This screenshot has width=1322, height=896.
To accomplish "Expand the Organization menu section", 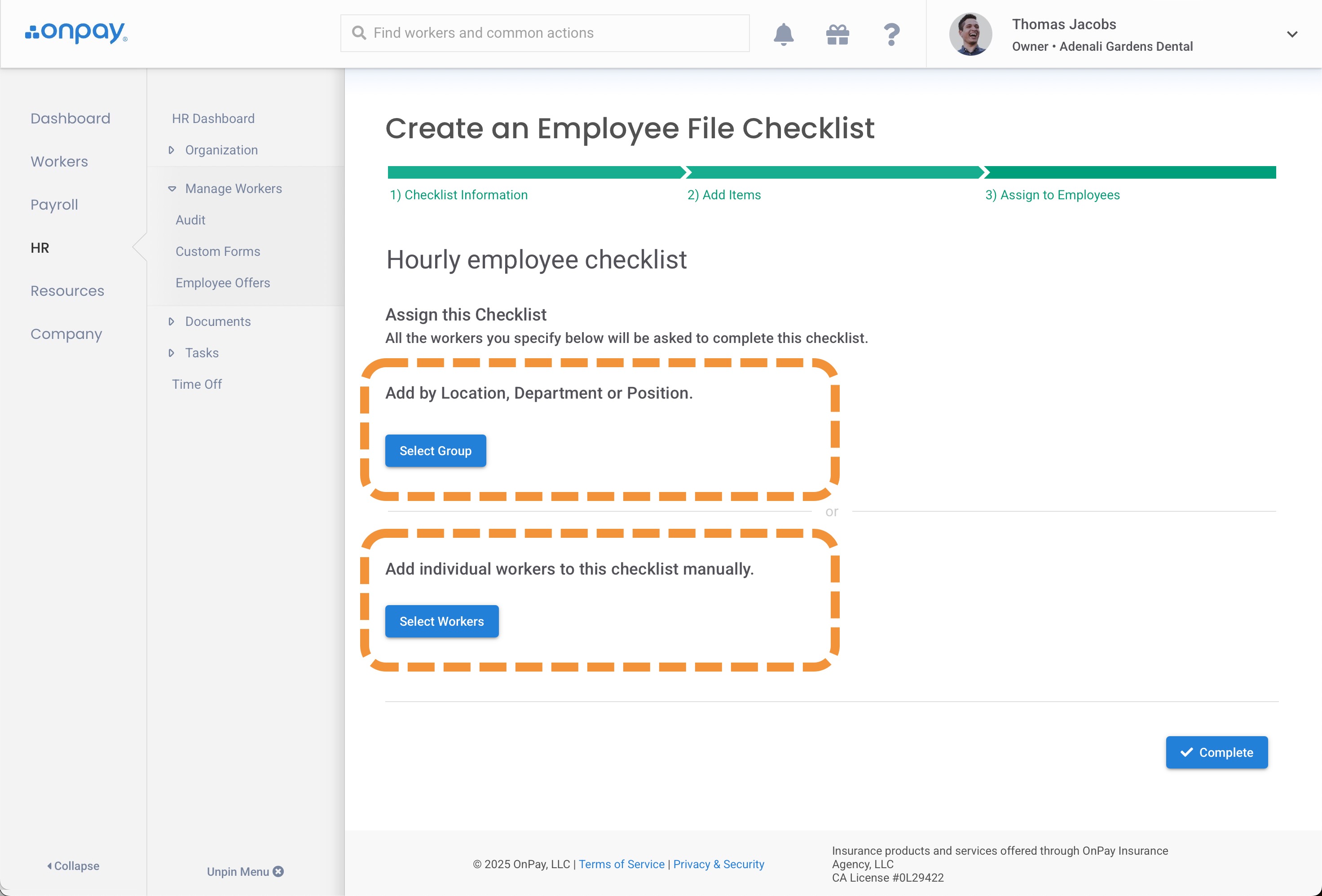I will point(171,150).
